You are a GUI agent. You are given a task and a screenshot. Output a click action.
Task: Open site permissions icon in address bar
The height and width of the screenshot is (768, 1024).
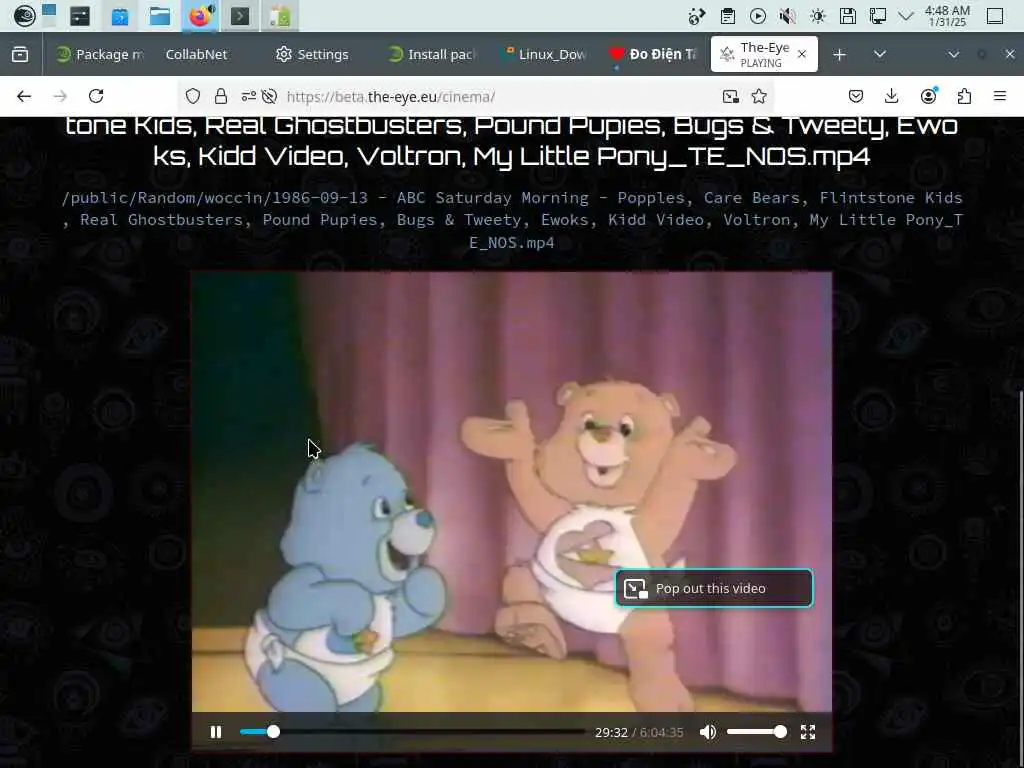[x=248, y=97]
